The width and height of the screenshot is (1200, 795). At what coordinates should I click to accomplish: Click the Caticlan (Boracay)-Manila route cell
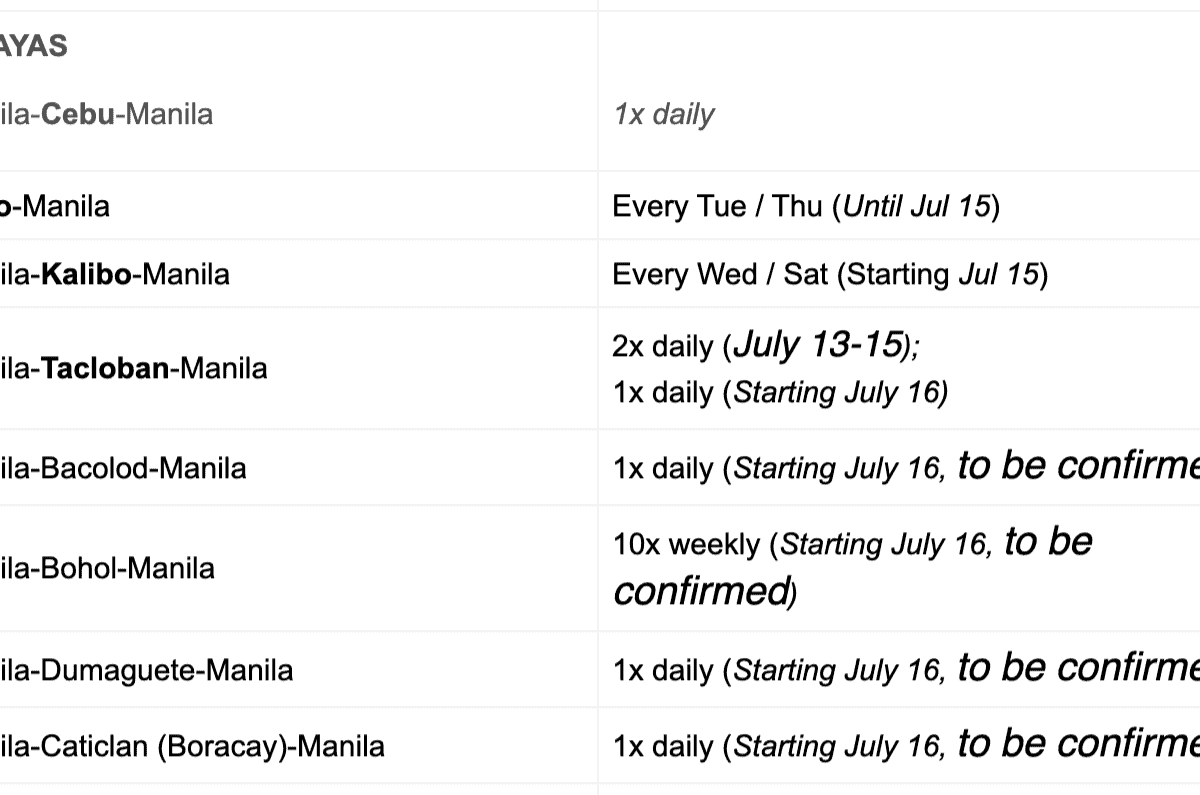(x=192, y=746)
